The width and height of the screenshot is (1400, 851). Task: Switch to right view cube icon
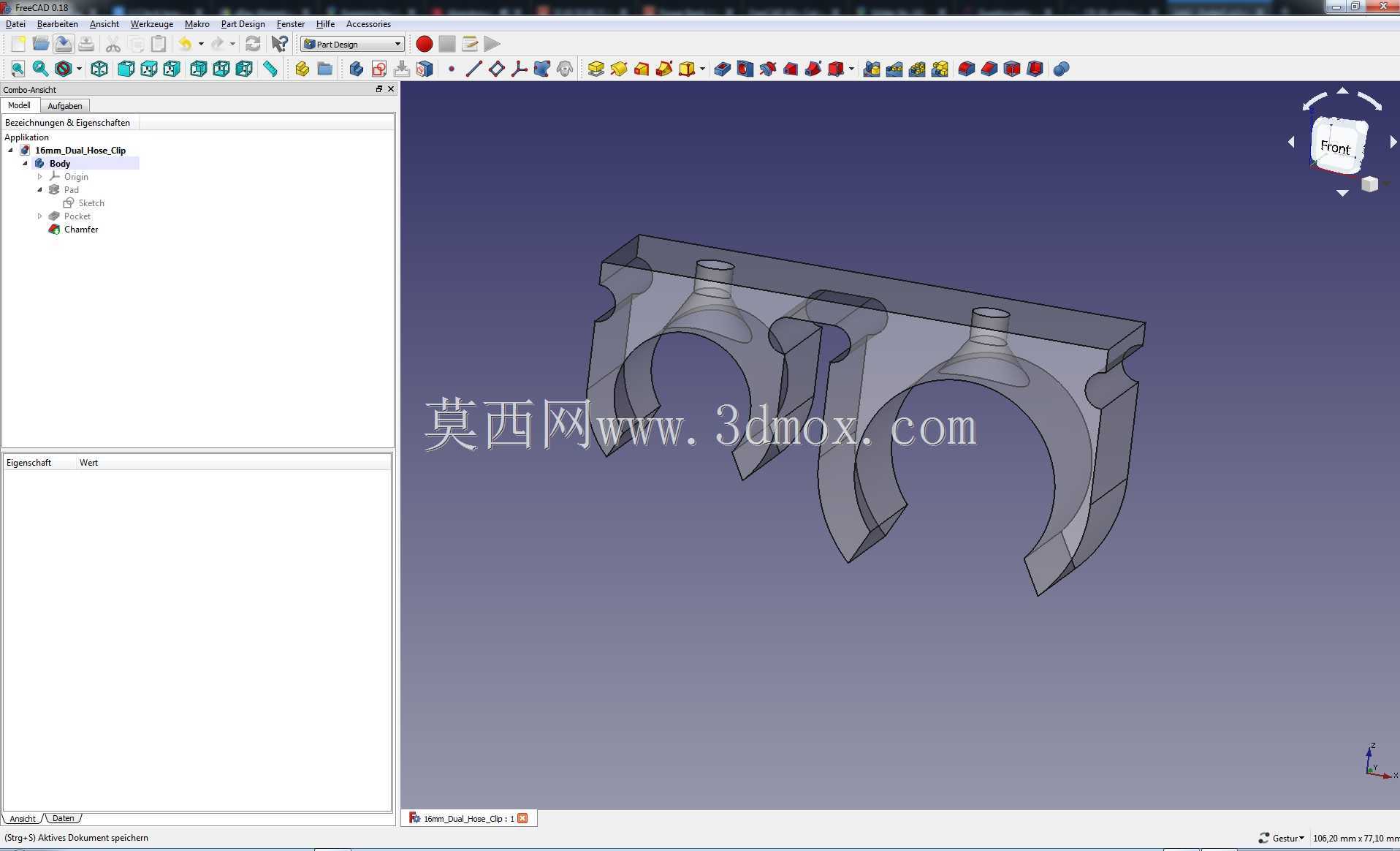click(x=172, y=69)
